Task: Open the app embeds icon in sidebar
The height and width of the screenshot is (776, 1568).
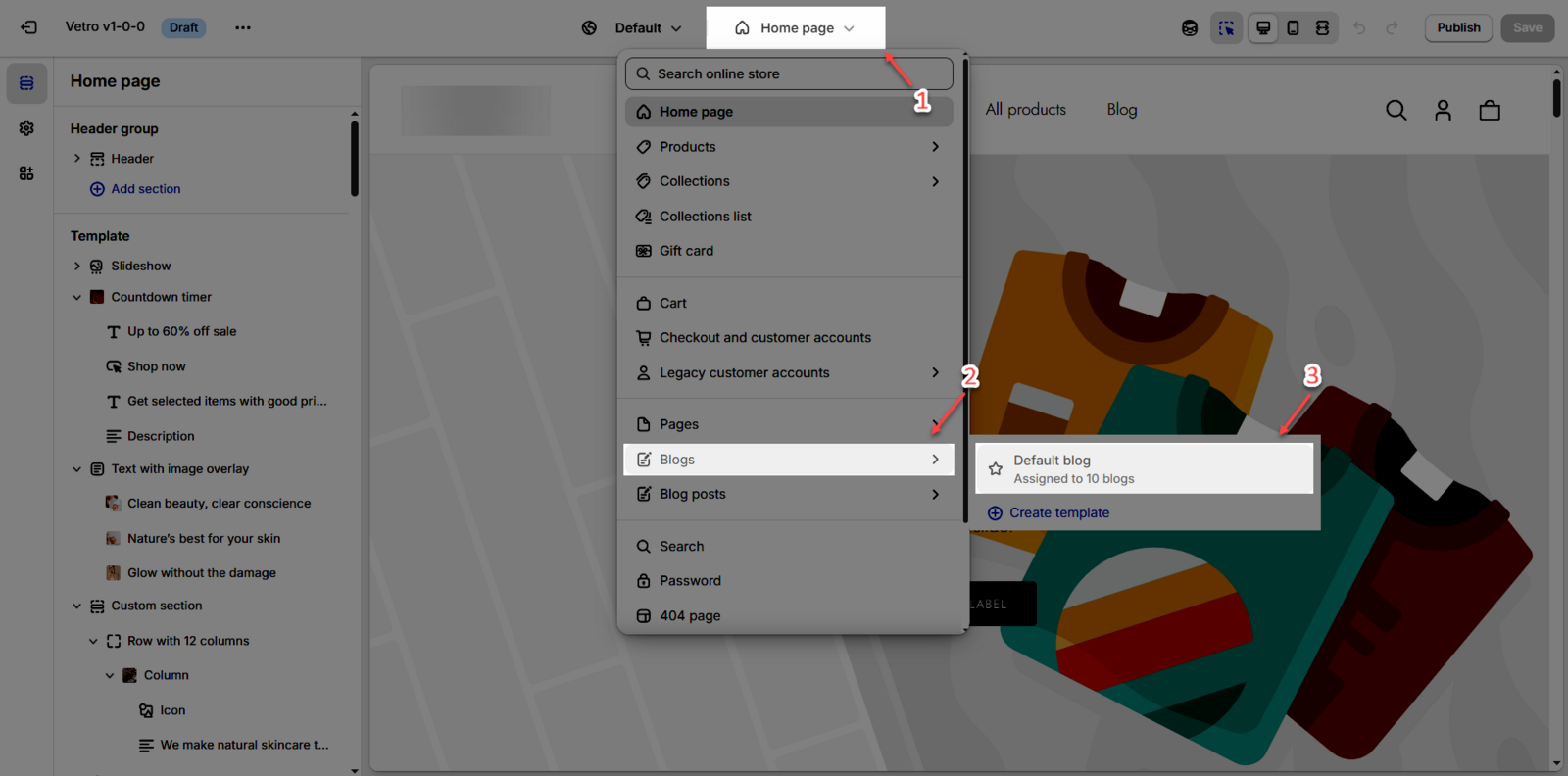Action: [x=26, y=173]
